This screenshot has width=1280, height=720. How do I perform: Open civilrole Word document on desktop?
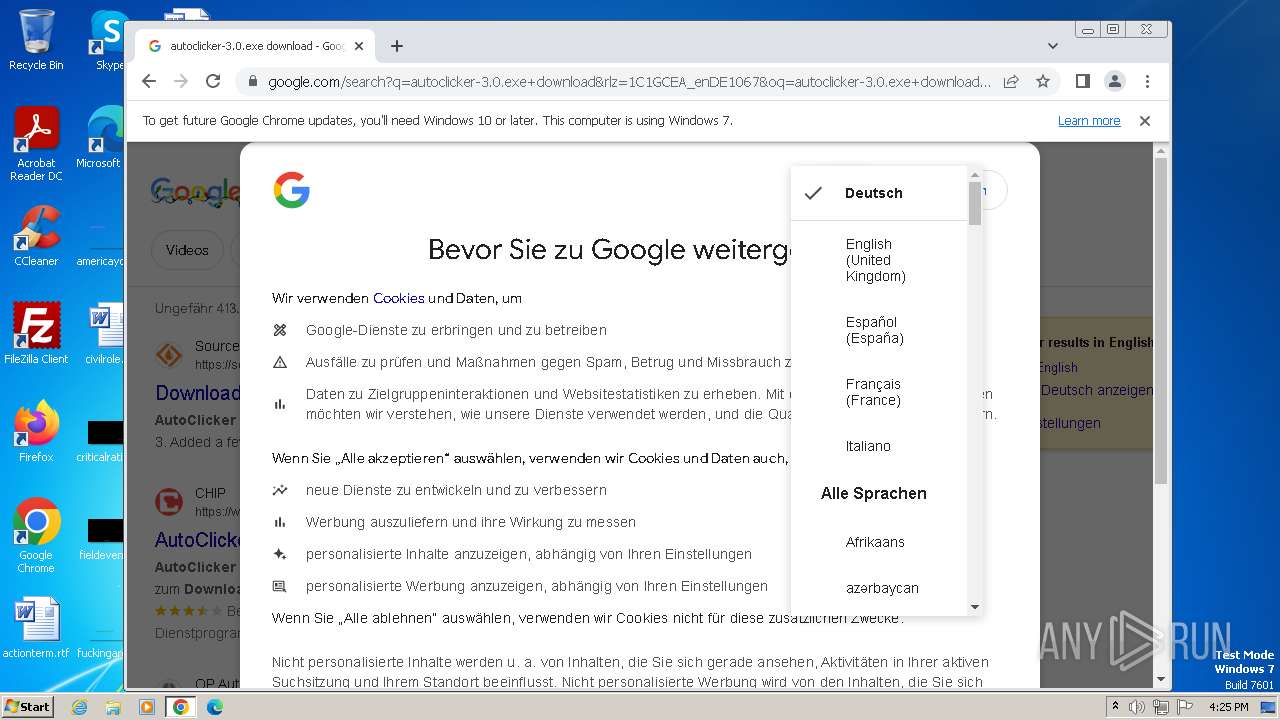tap(104, 333)
